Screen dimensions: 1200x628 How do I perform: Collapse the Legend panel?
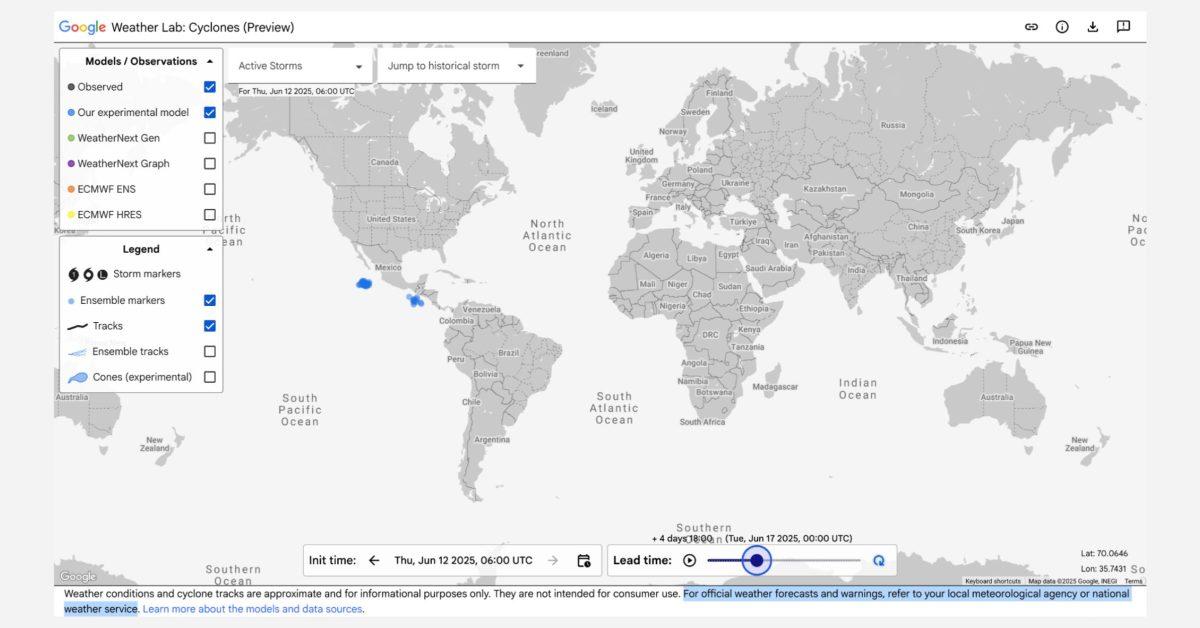click(x=209, y=249)
